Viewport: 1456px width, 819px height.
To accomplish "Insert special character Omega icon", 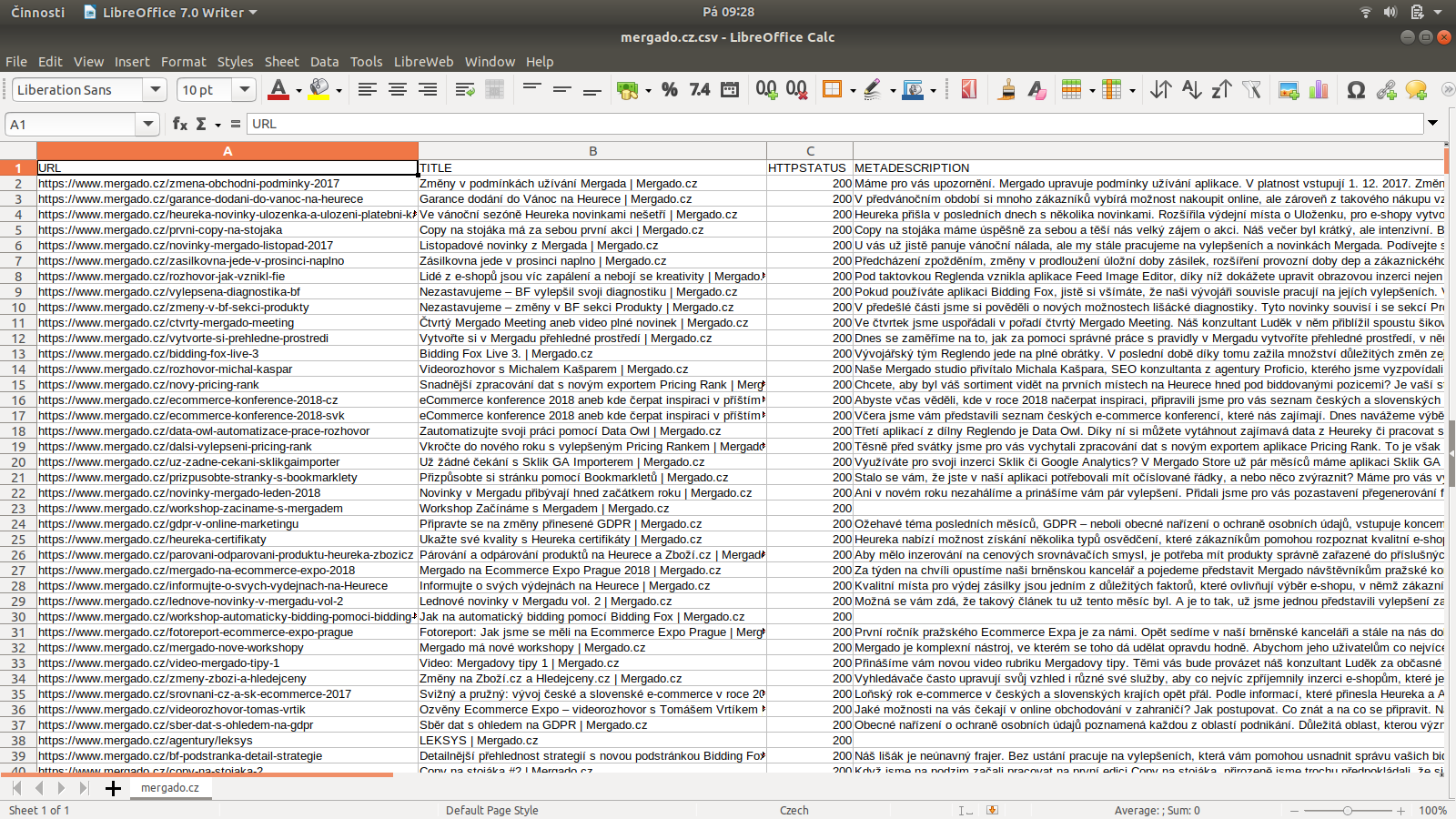I will (1356, 90).
